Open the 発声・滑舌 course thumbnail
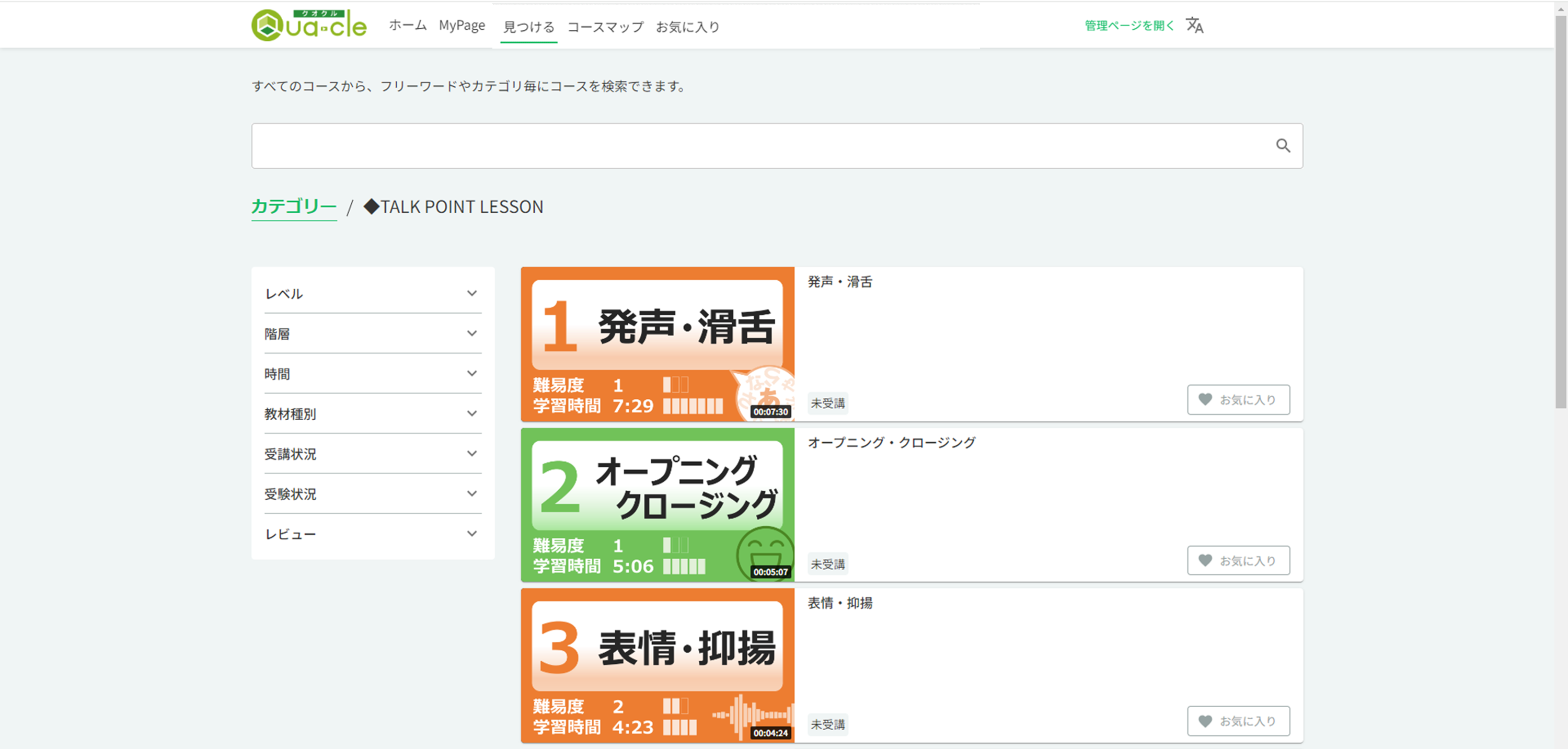Viewport: 1568px width, 749px height. [x=658, y=344]
